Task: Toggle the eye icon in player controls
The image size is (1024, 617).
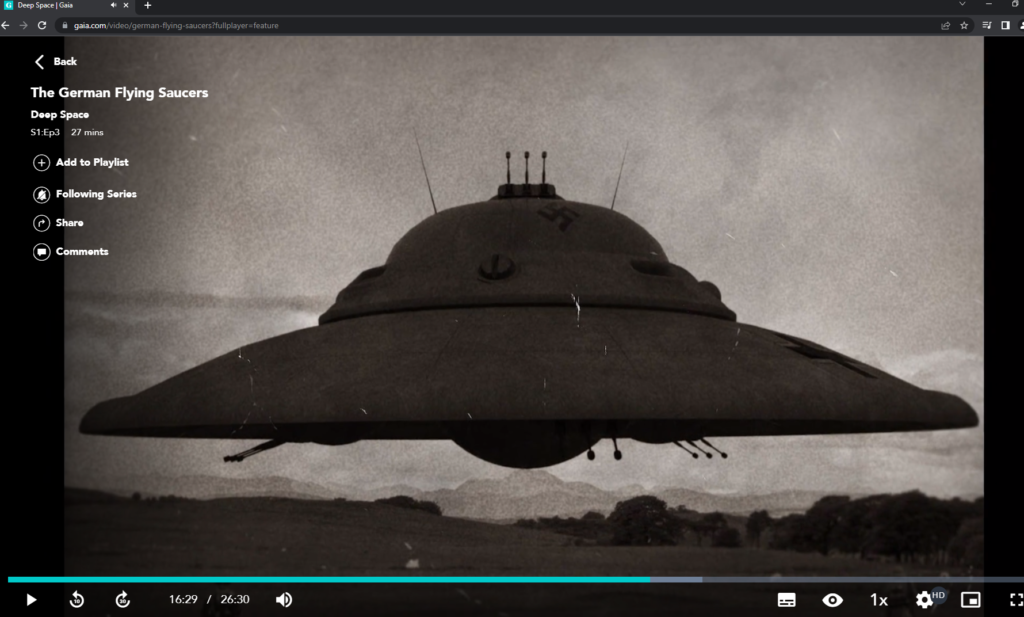Action: tap(833, 600)
